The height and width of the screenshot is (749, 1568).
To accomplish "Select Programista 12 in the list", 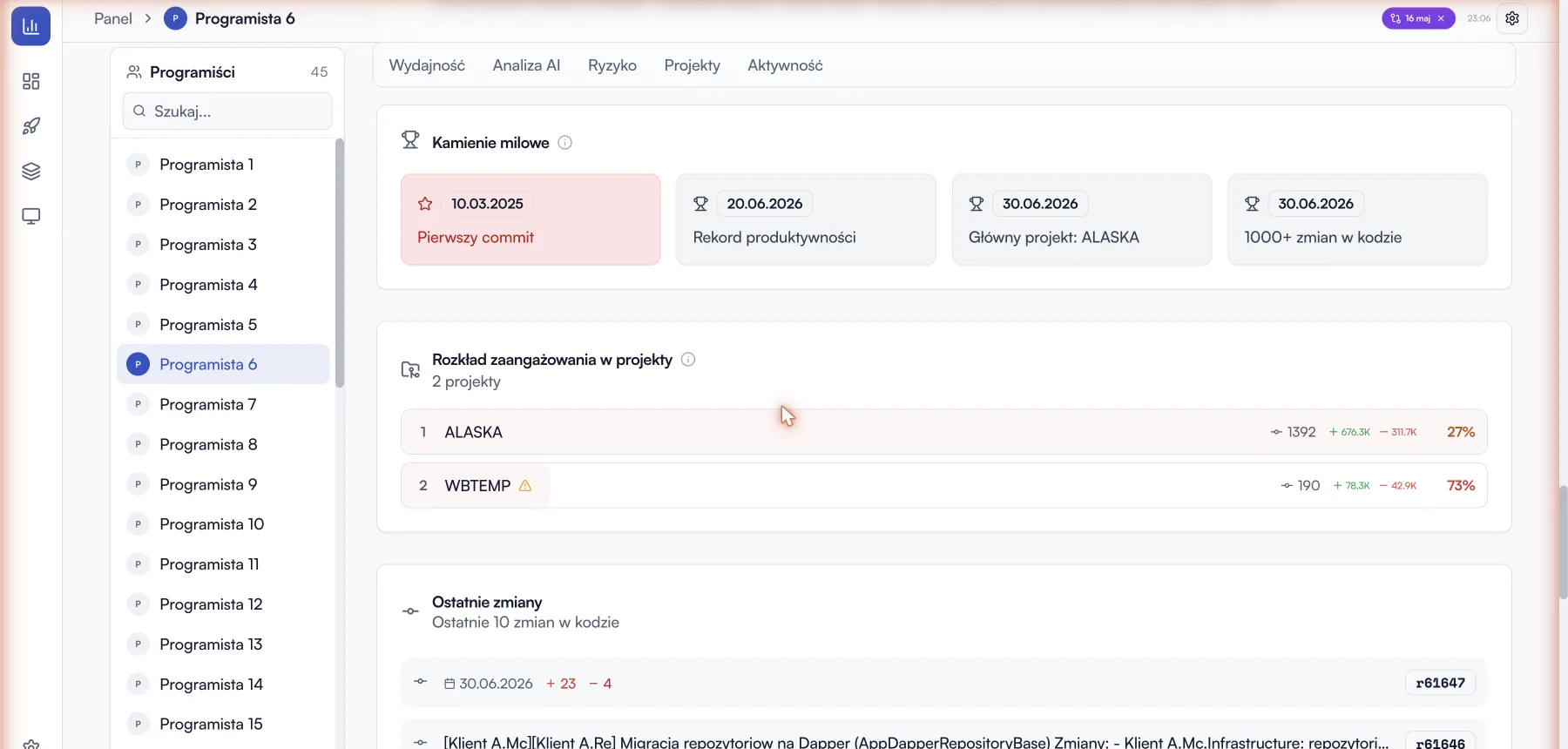I will coord(224,604).
